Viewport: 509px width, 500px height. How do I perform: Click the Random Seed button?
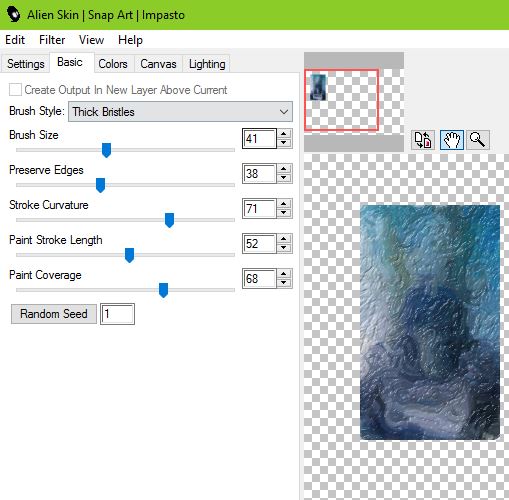coord(54,314)
